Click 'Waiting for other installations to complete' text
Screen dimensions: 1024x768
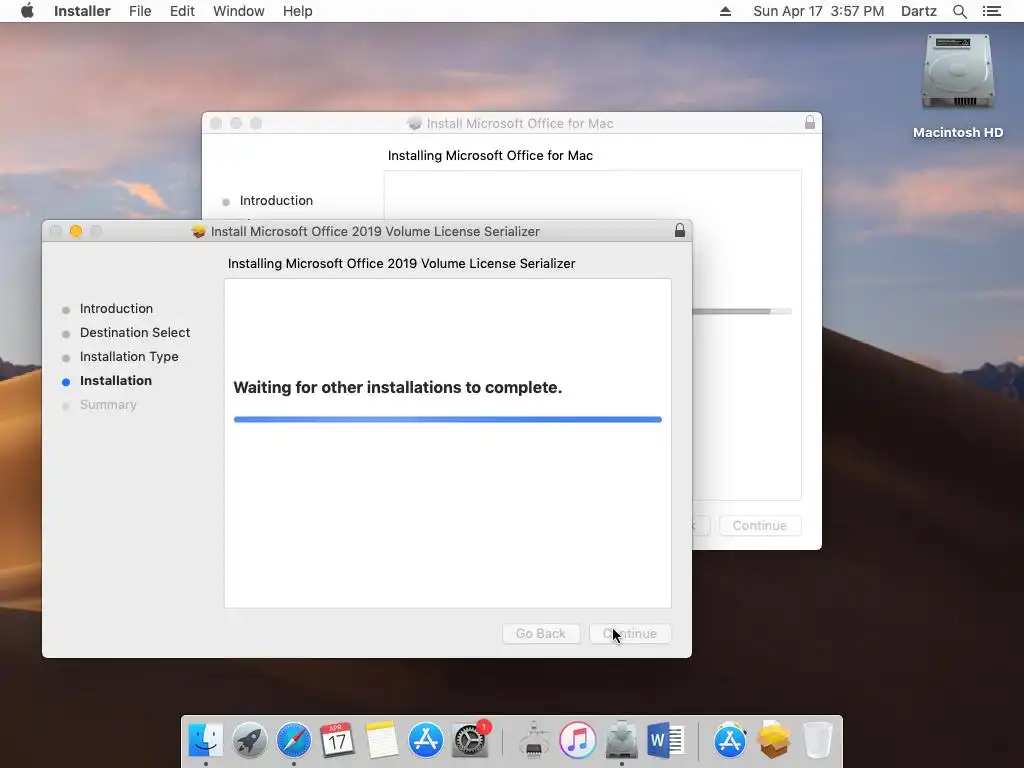pos(398,387)
